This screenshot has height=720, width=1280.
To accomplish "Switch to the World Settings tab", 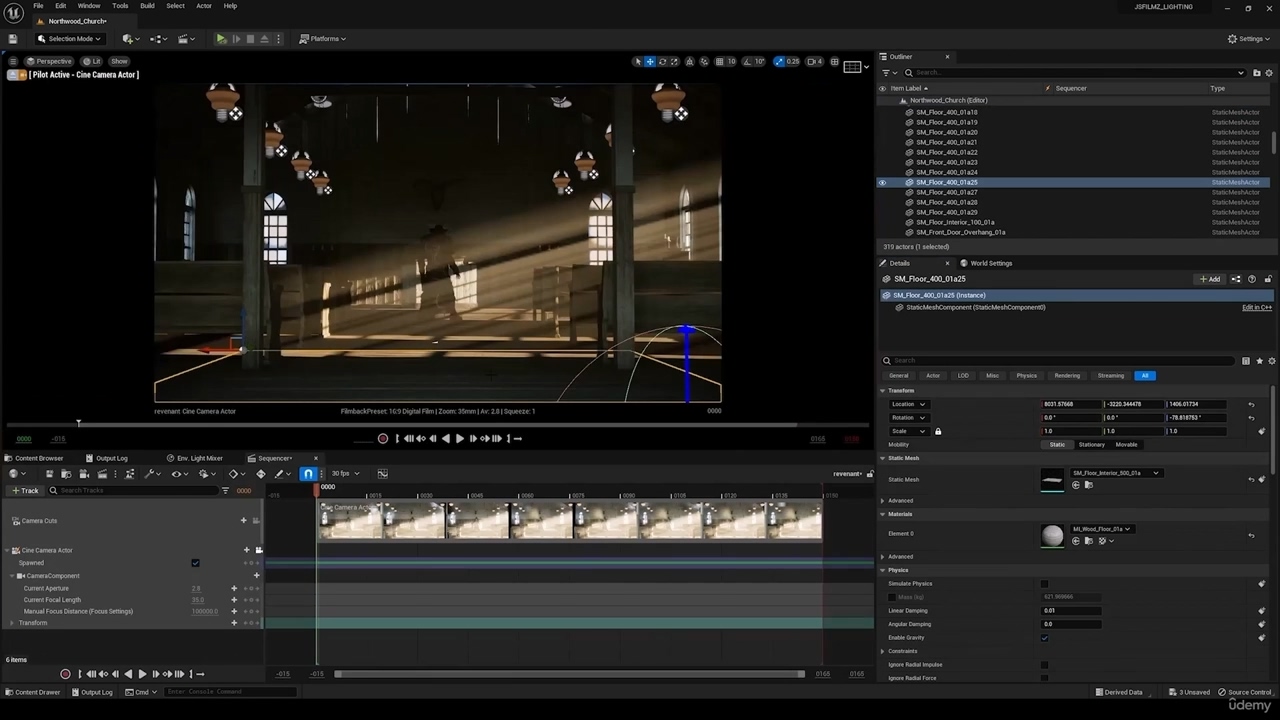I will click(x=986, y=264).
